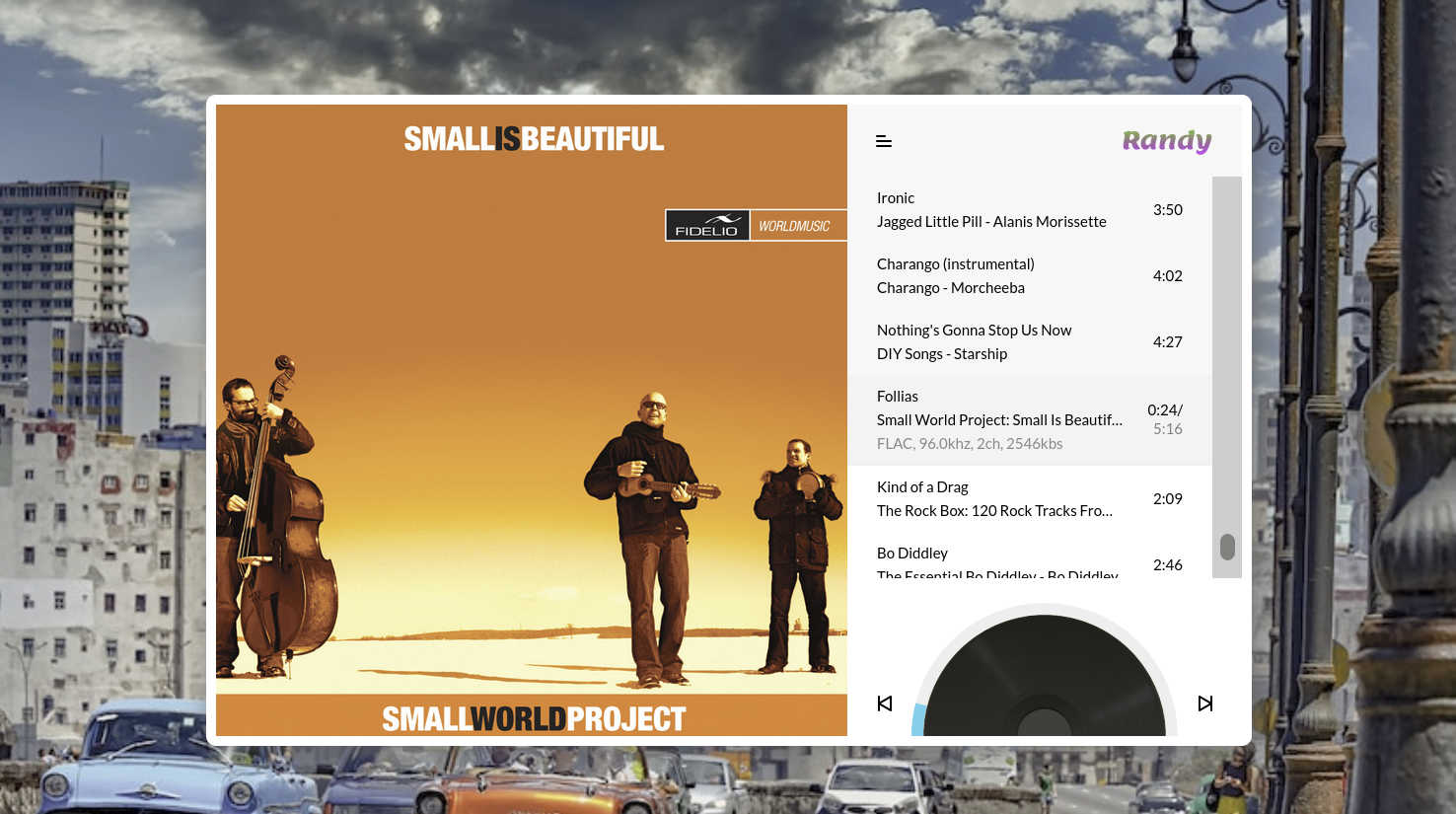Play the track Ironic
The width and height of the screenshot is (1456, 814).
[x=896, y=198]
